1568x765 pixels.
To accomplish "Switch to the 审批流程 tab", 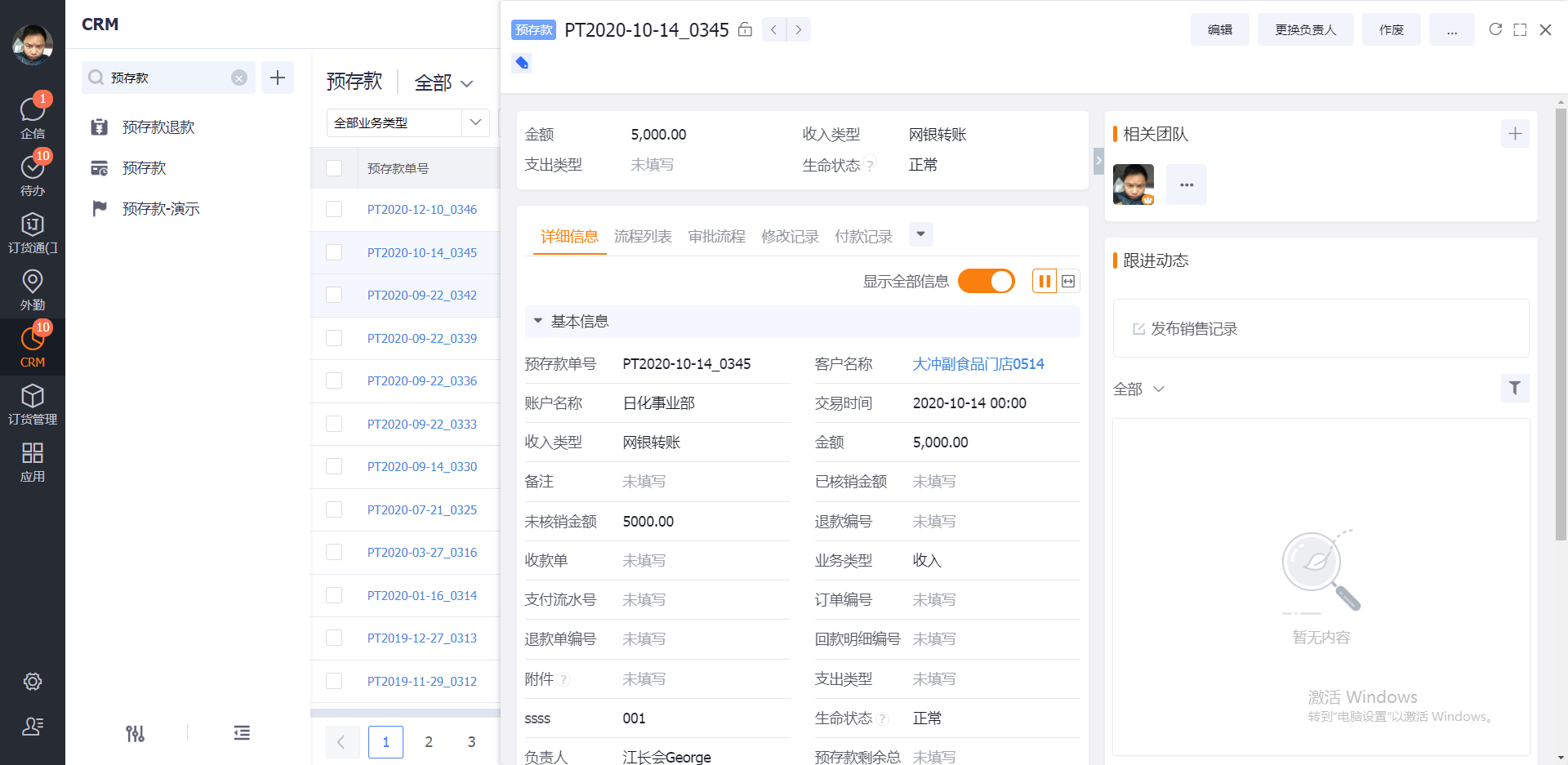I will [x=716, y=237].
